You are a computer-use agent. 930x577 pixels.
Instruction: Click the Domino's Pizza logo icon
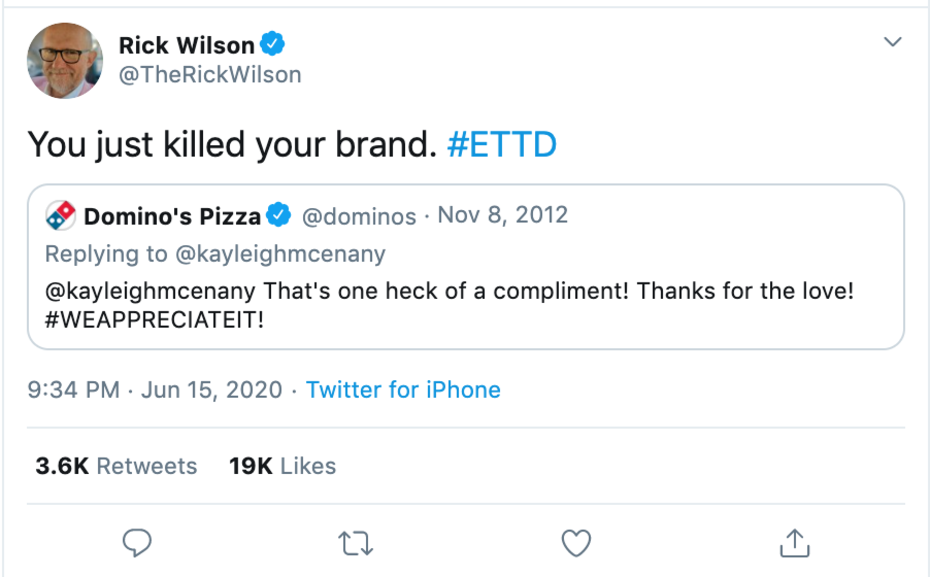(60, 215)
